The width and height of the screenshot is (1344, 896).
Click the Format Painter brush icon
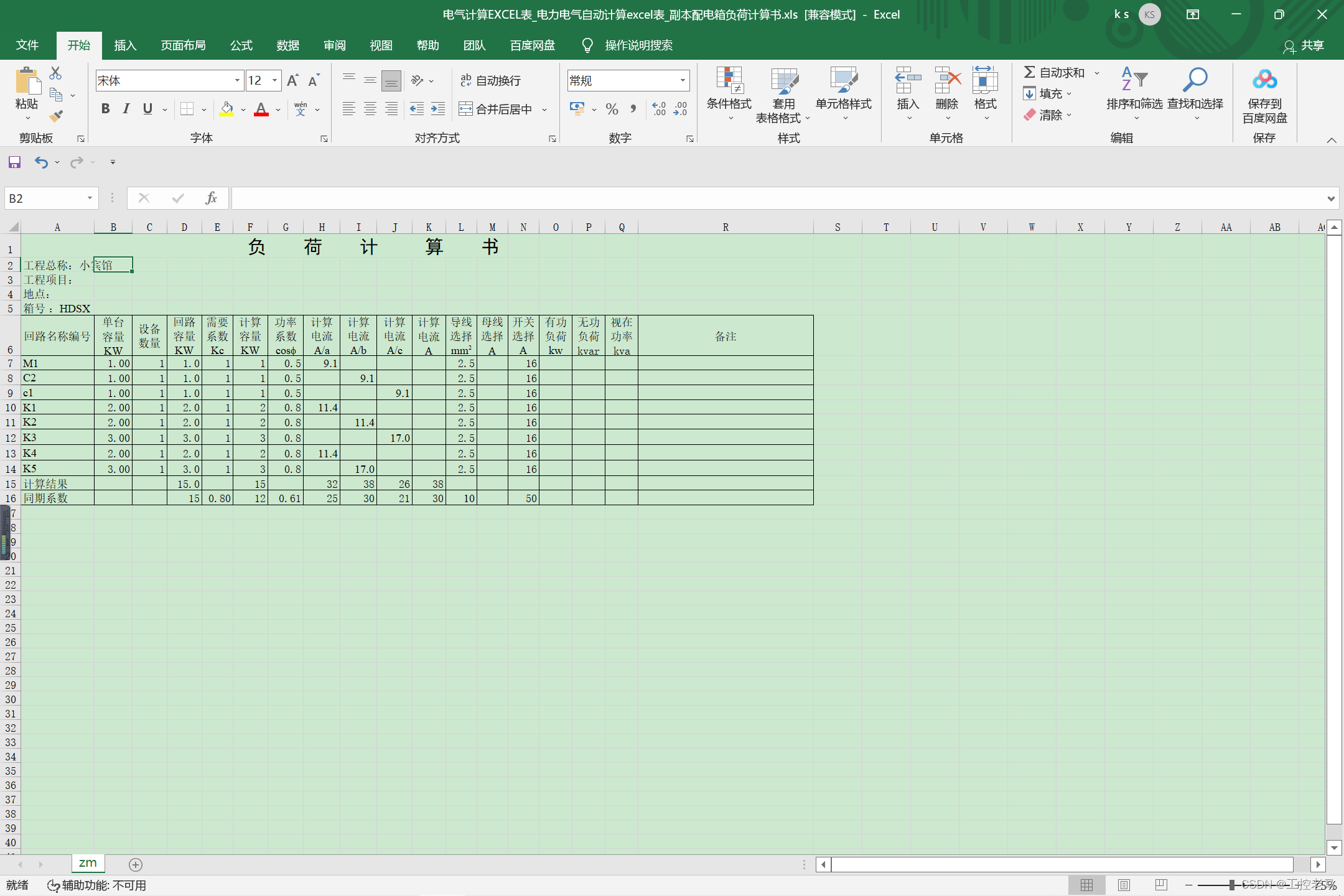(56, 116)
